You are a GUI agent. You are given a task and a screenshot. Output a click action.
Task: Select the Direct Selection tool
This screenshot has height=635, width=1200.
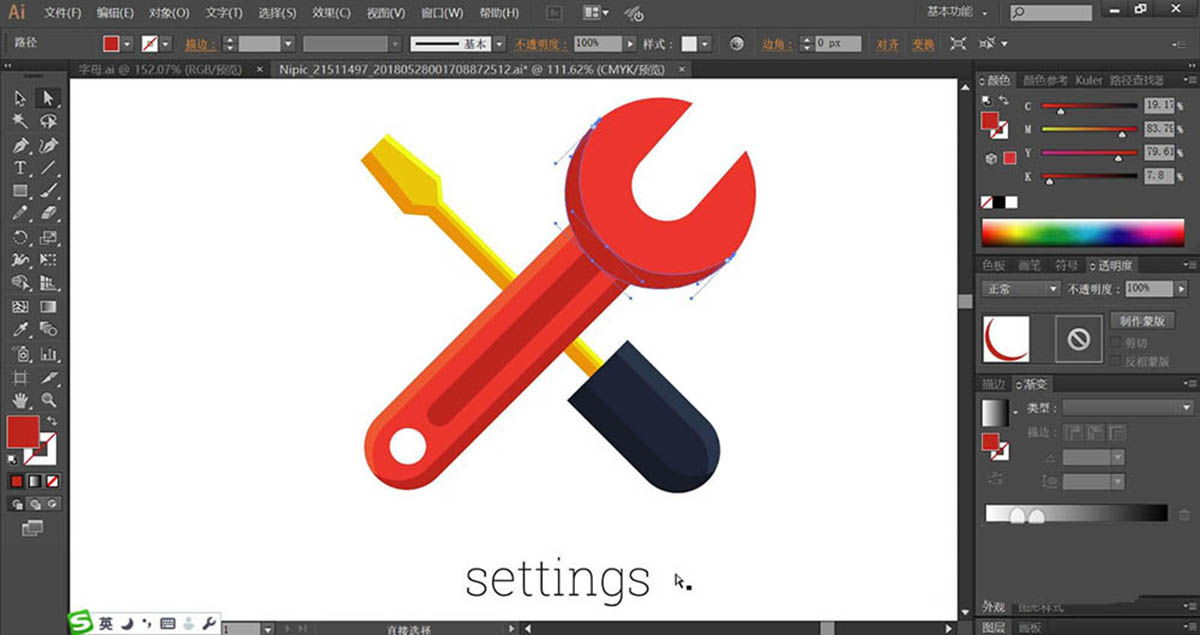coord(47,98)
